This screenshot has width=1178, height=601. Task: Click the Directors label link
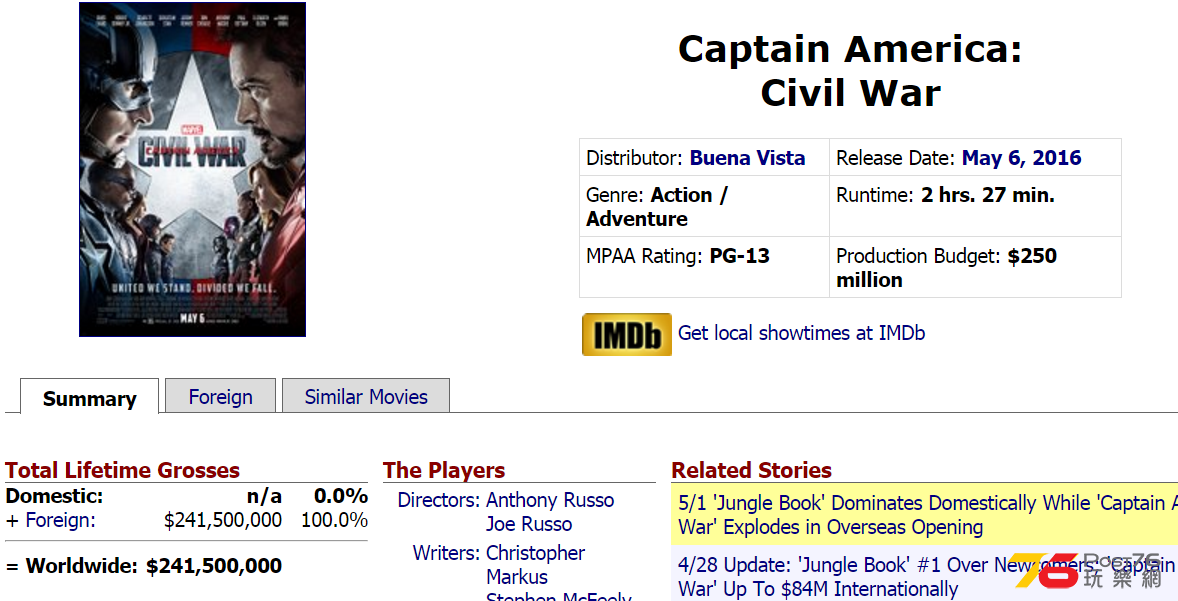point(439,500)
